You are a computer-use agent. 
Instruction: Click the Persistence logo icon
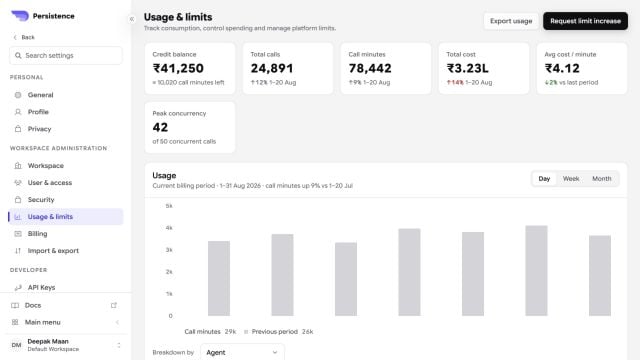pos(20,16)
